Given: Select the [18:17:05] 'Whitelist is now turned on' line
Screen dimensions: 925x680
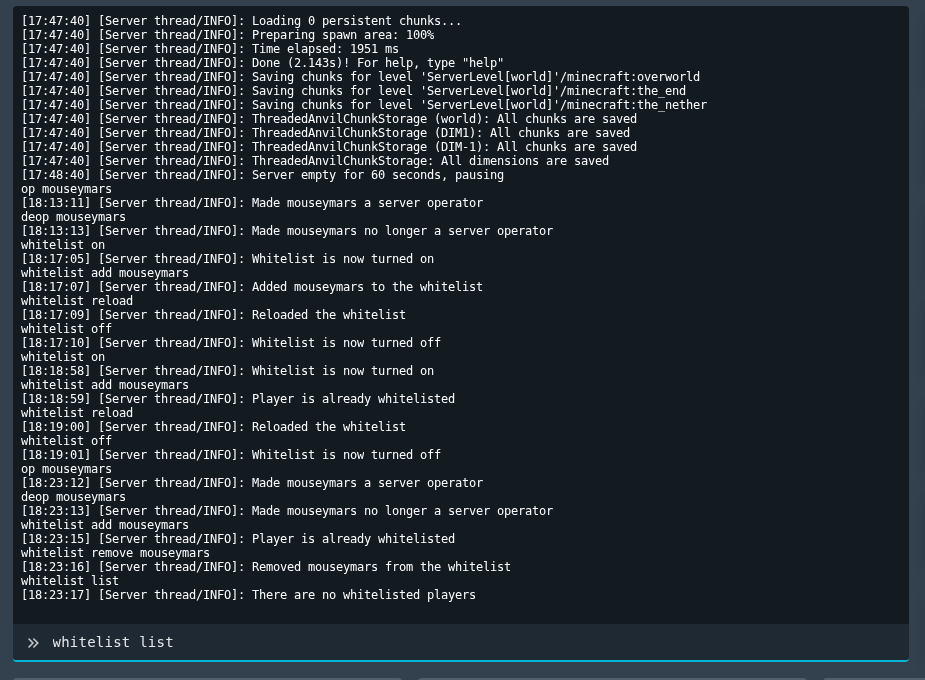Looking at the screenshot, I should [228, 259].
